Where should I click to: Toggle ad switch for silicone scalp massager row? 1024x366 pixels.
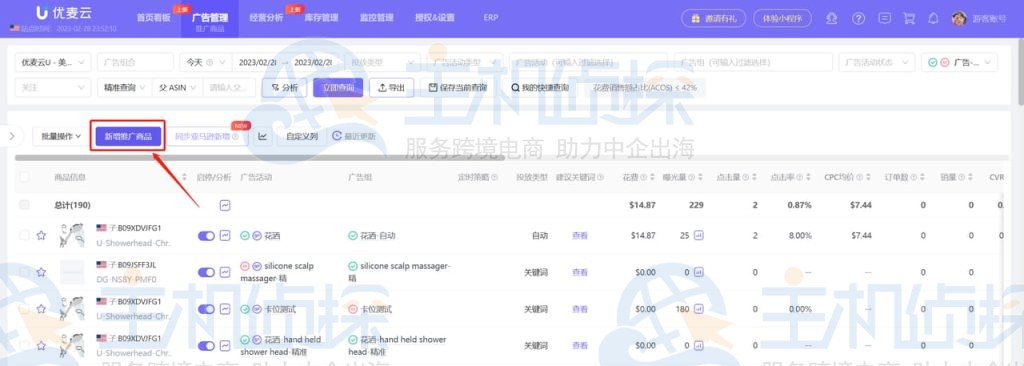[206, 272]
